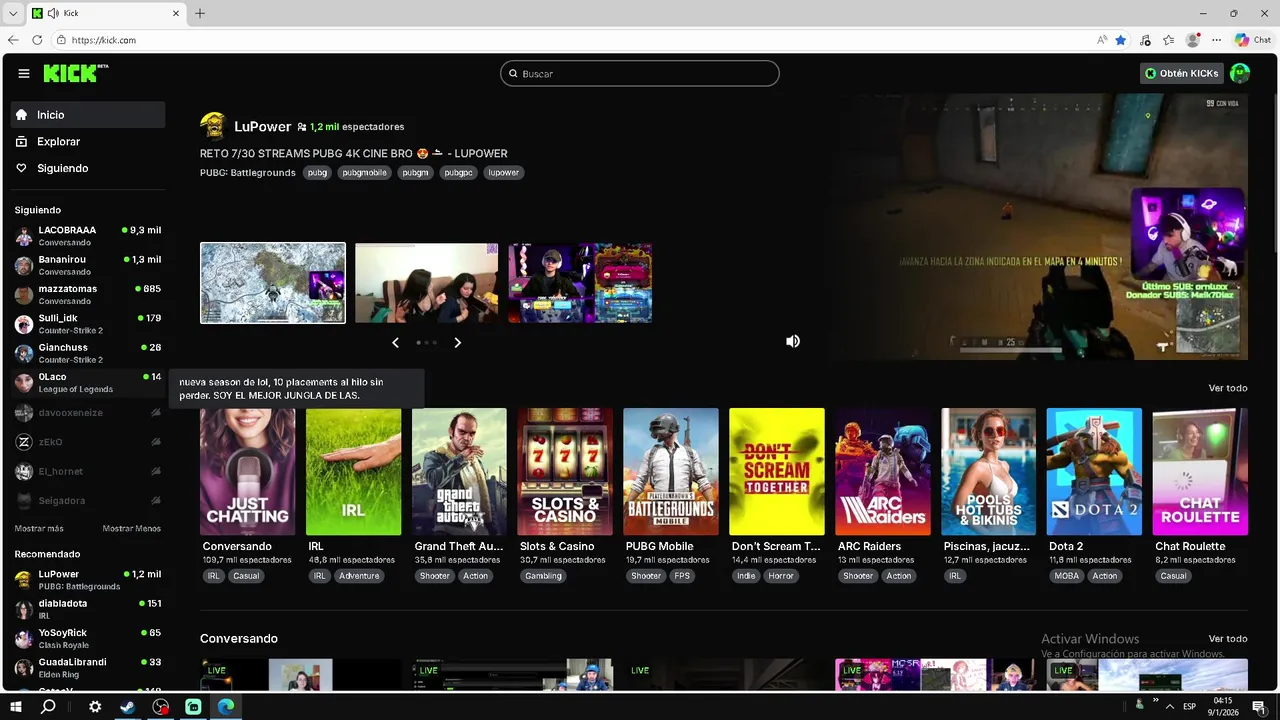This screenshot has height=720, width=1280.
Task: Open the Dota 2 category card
Action: click(x=1094, y=471)
